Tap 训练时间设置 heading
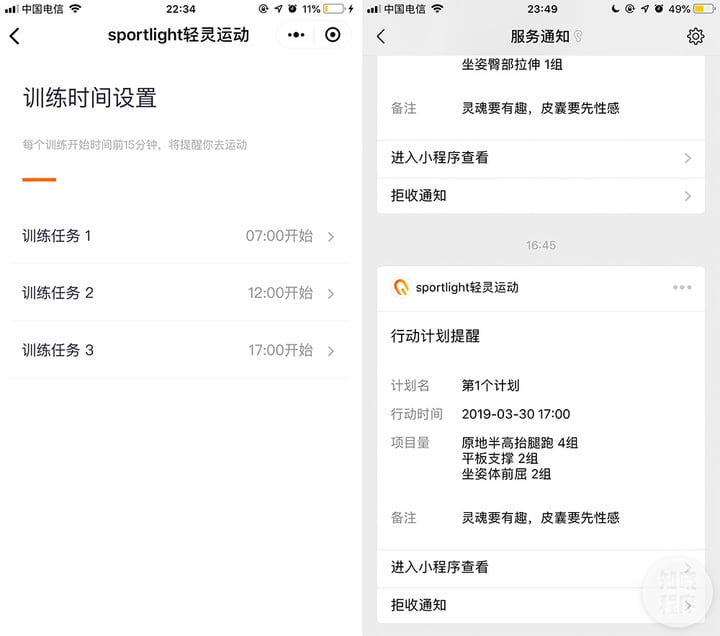This screenshot has width=720, height=636. click(90, 97)
